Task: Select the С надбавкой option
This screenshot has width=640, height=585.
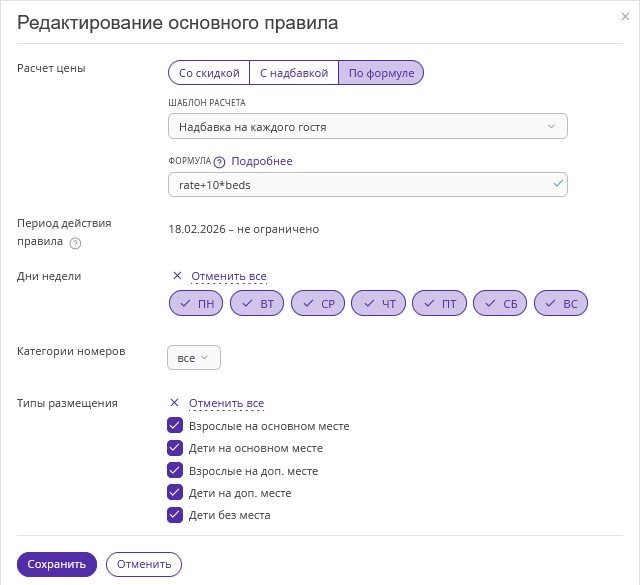Action: 294,73
